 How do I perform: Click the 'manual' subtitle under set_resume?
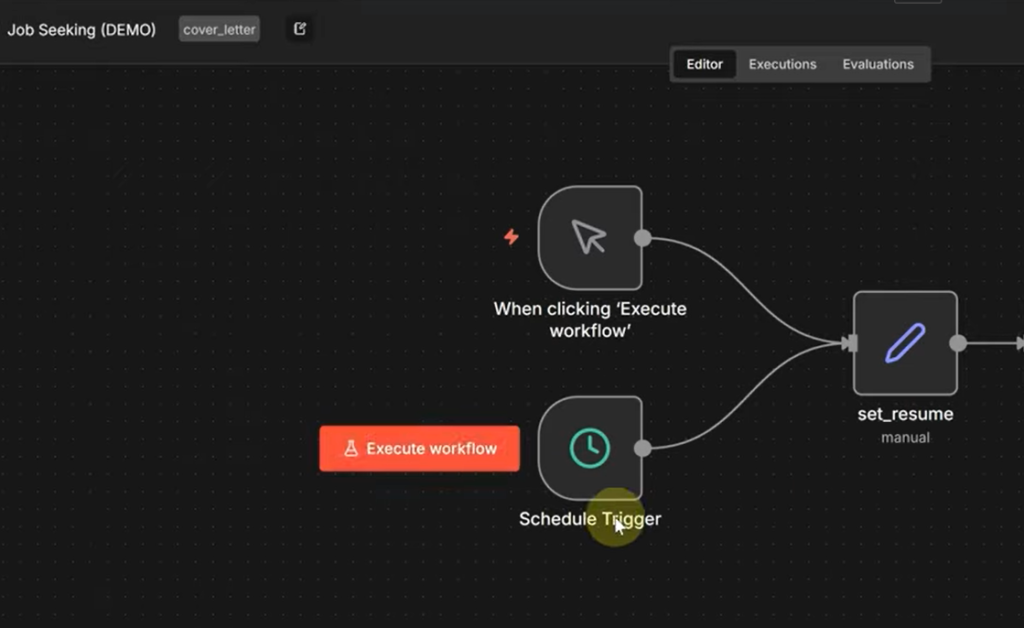[x=905, y=438]
